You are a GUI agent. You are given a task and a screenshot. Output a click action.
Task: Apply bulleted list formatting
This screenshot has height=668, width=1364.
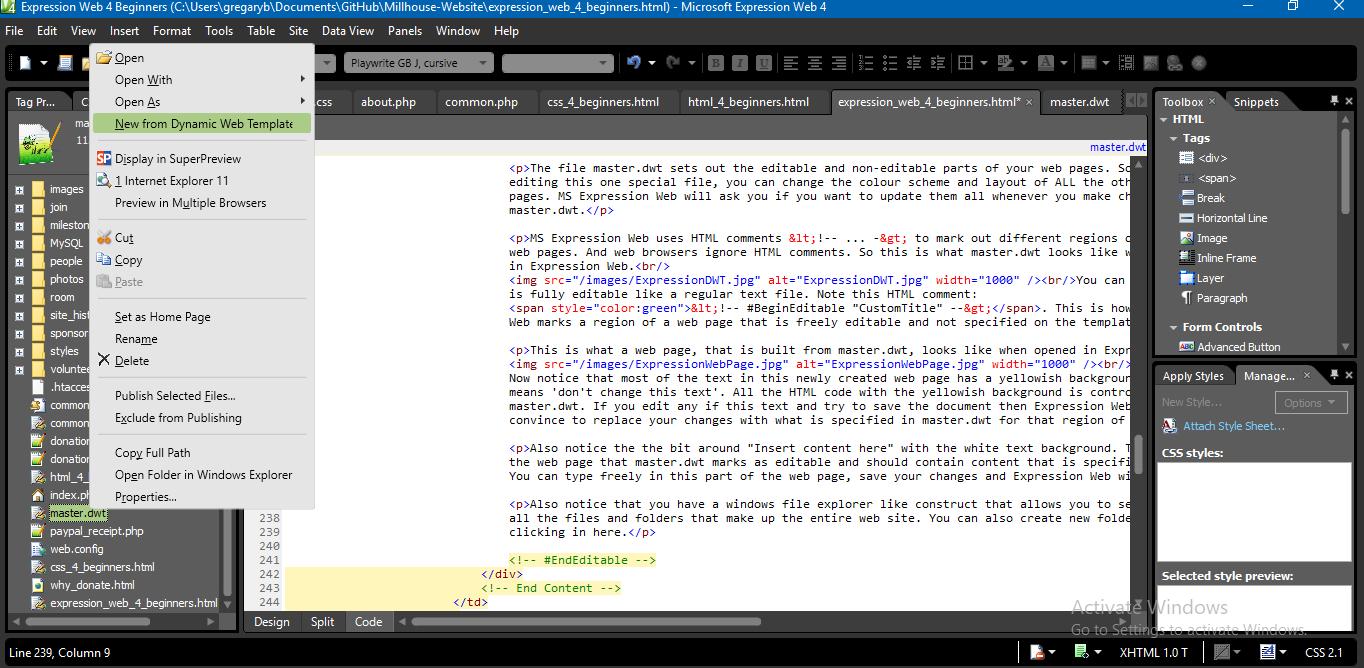(891, 63)
